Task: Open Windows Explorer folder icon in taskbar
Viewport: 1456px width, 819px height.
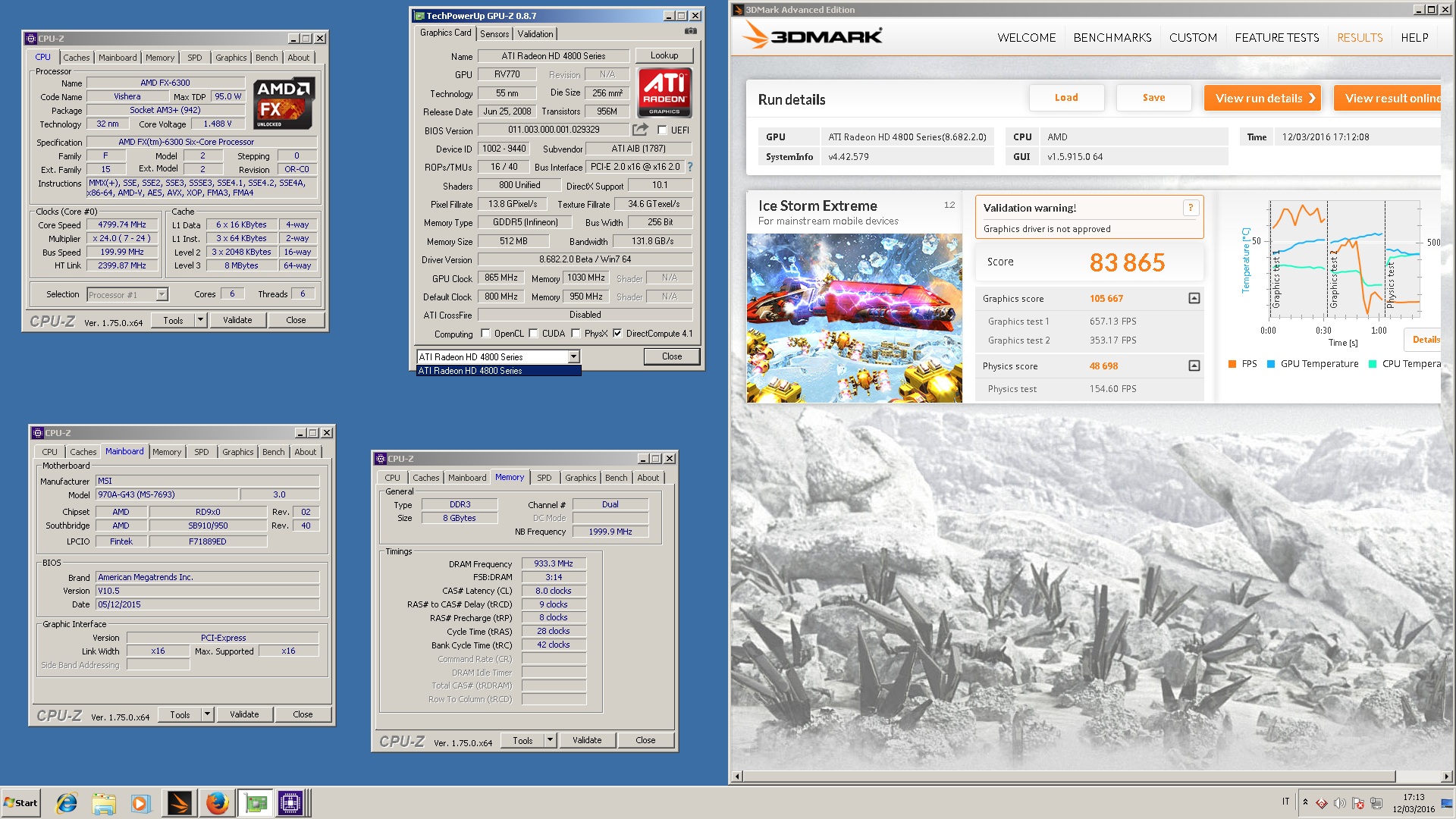Action: point(104,802)
